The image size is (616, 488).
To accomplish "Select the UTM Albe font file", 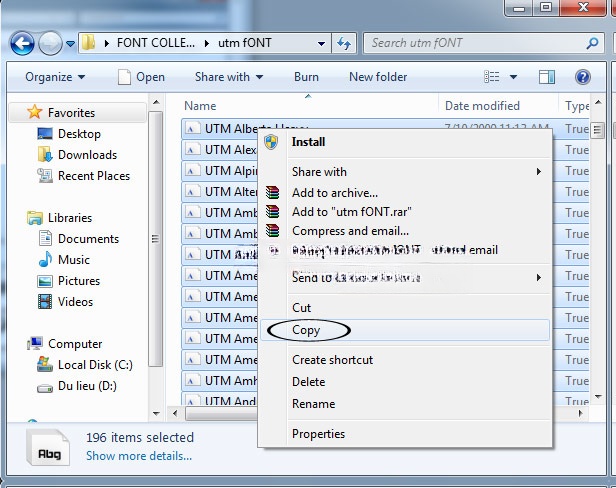I will 220,128.
